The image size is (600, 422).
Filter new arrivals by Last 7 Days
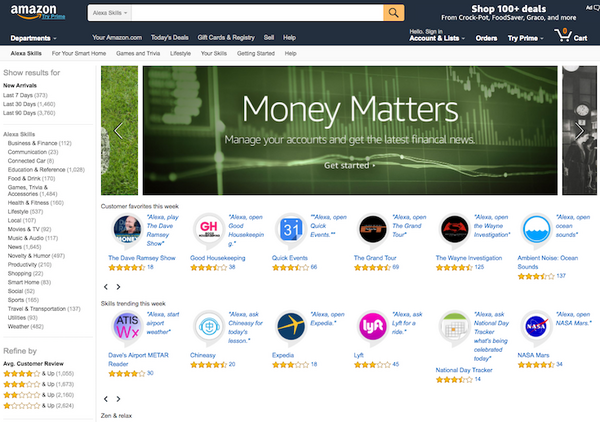[25, 95]
